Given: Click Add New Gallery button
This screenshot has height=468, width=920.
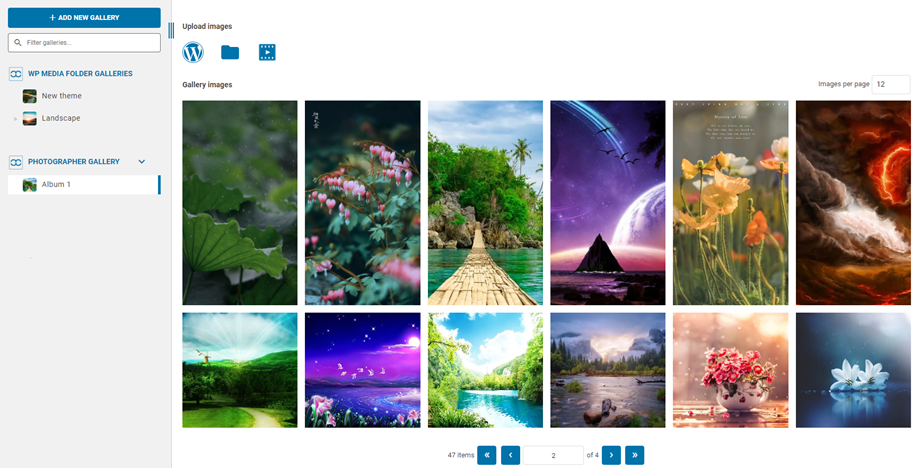Looking at the screenshot, I should point(84,18).
